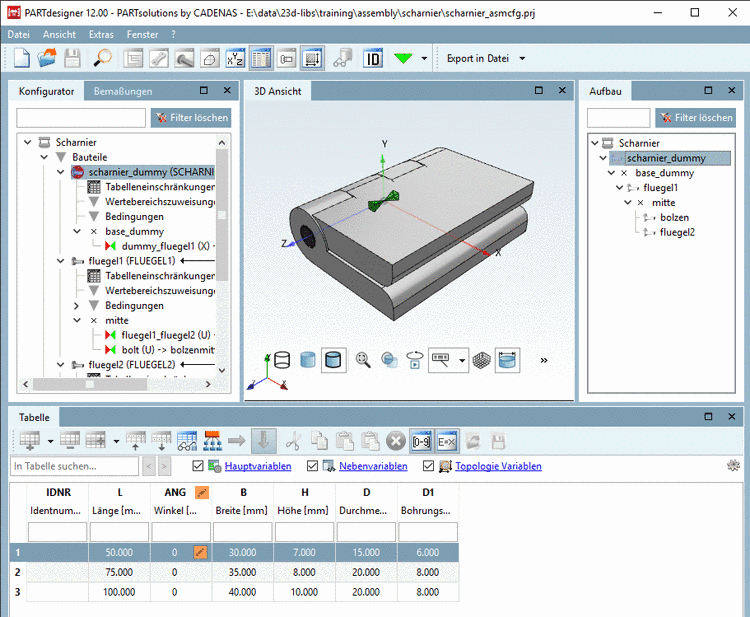This screenshot has width=750, height=617.
Task: Open project with the folder icon
Action: 47,58
